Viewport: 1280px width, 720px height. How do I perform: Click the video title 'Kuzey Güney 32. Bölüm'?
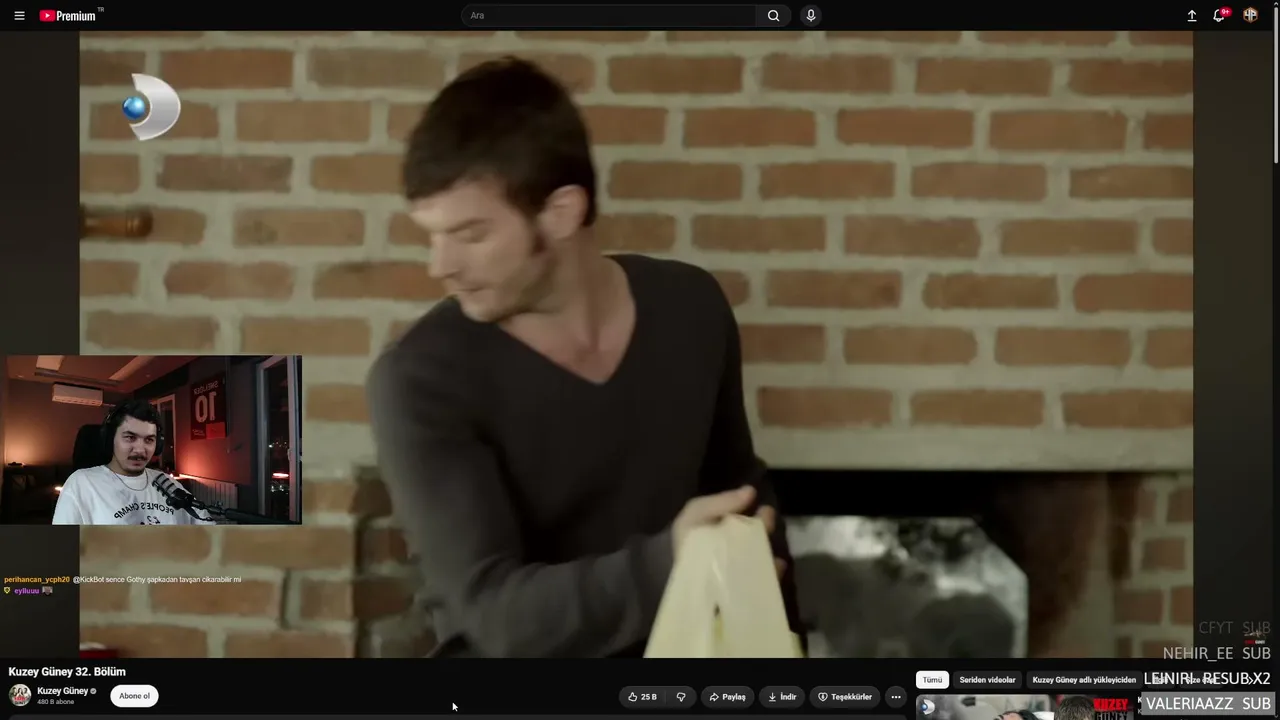(67, 672)
